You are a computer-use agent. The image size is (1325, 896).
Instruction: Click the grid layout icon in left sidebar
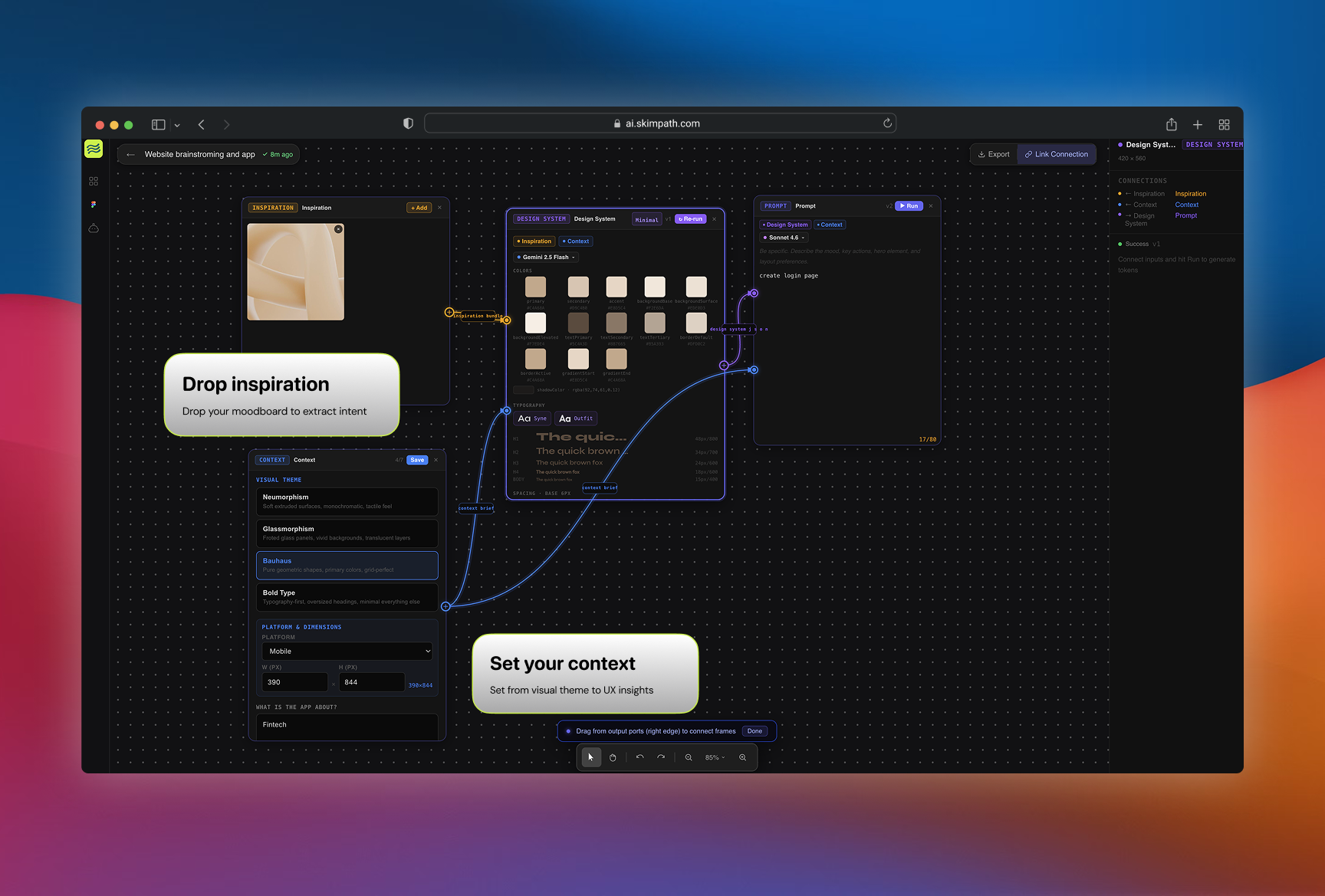[x=94, y=181]
